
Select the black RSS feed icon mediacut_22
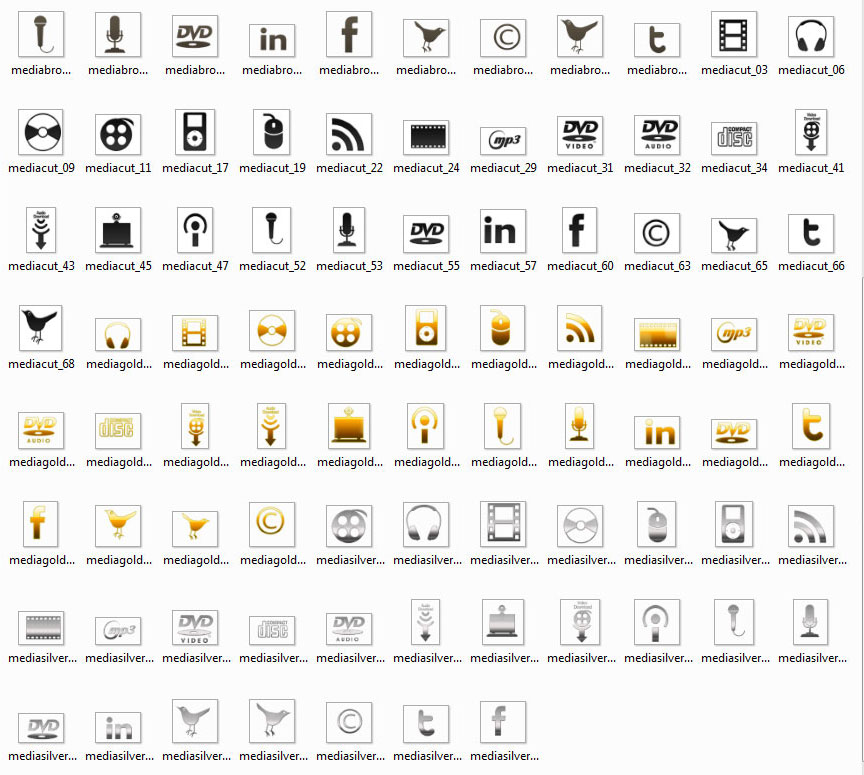[x=349, y=134]
